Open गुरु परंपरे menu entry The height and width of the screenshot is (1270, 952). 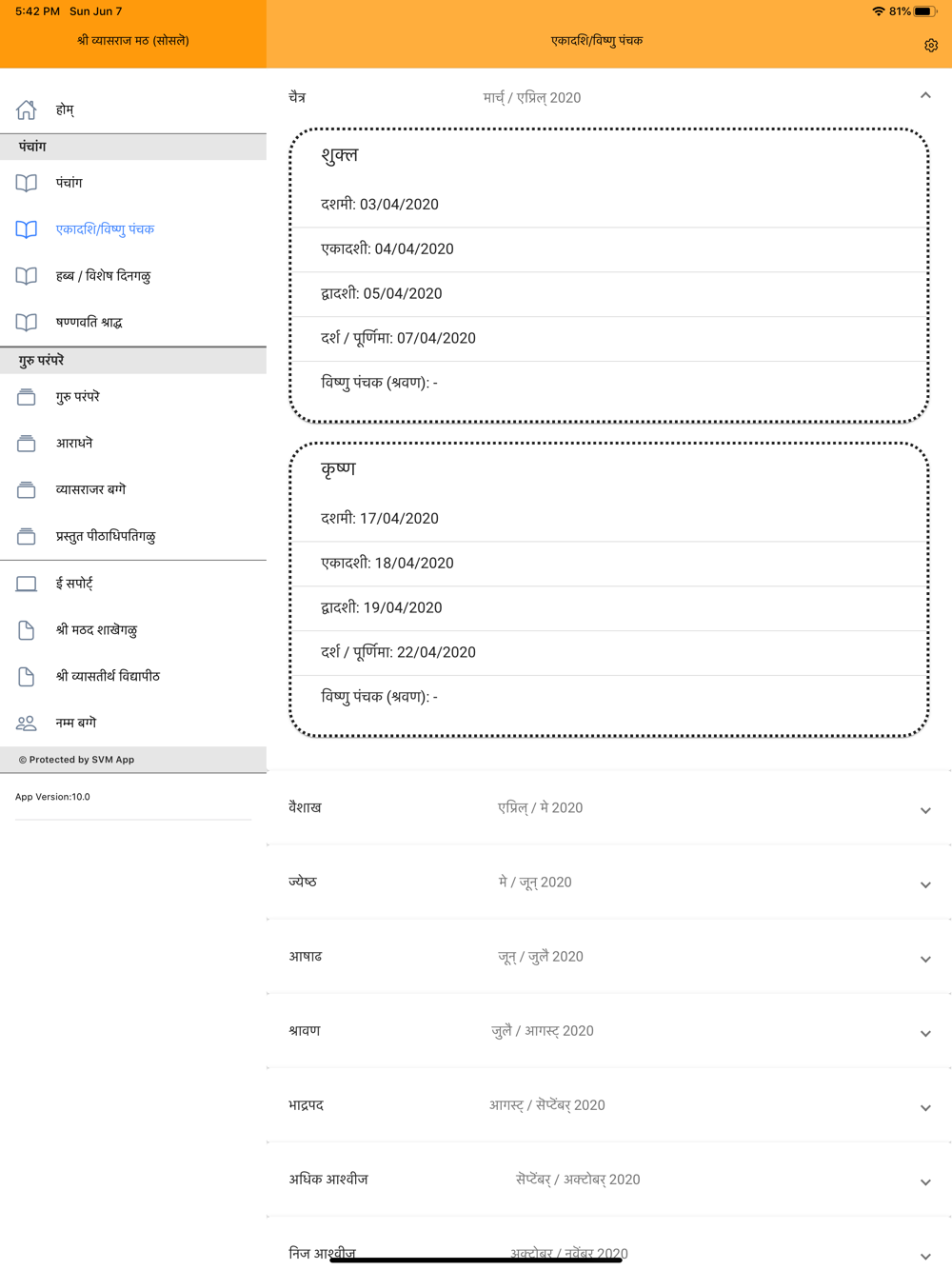coord(78,397)
